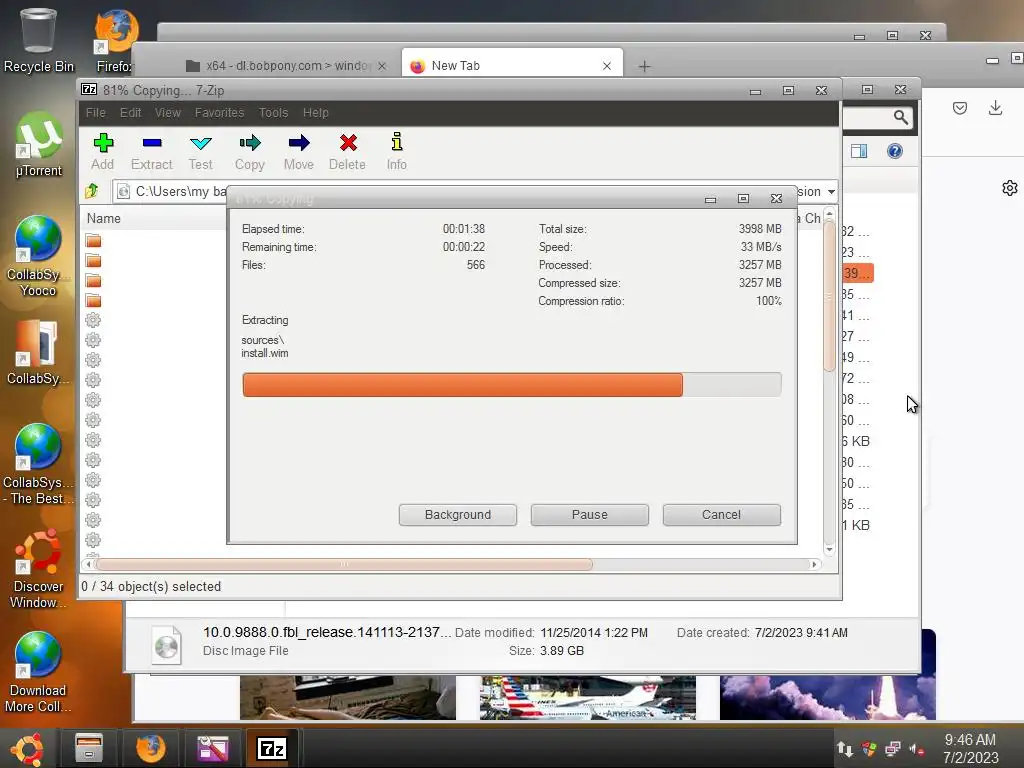Click the 7-Zip horizontal scrollbar thumb
1024x768 pixels.
(x=344, y=564)
